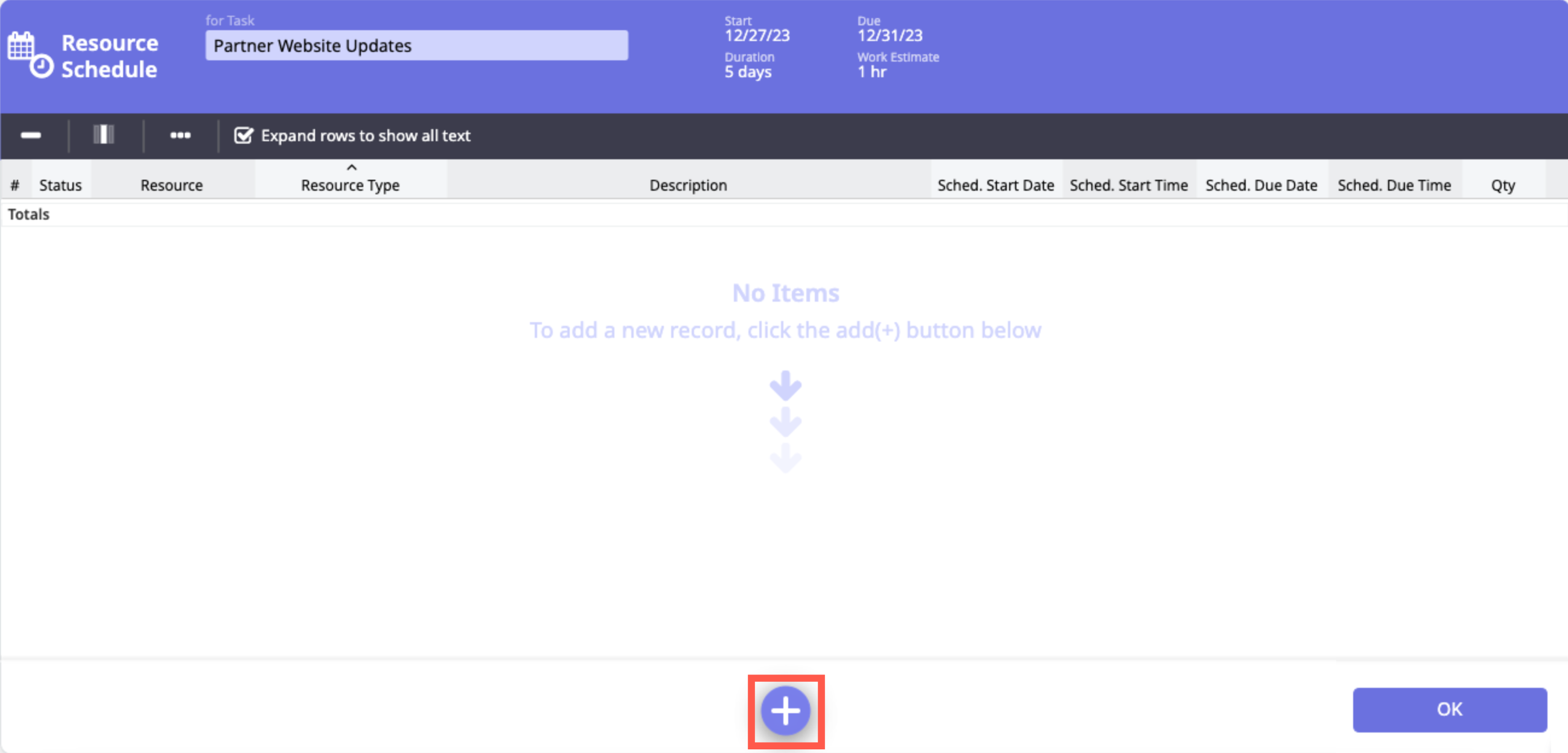
Task: Click the Qty column header
Action: [x=1502, y=185]
